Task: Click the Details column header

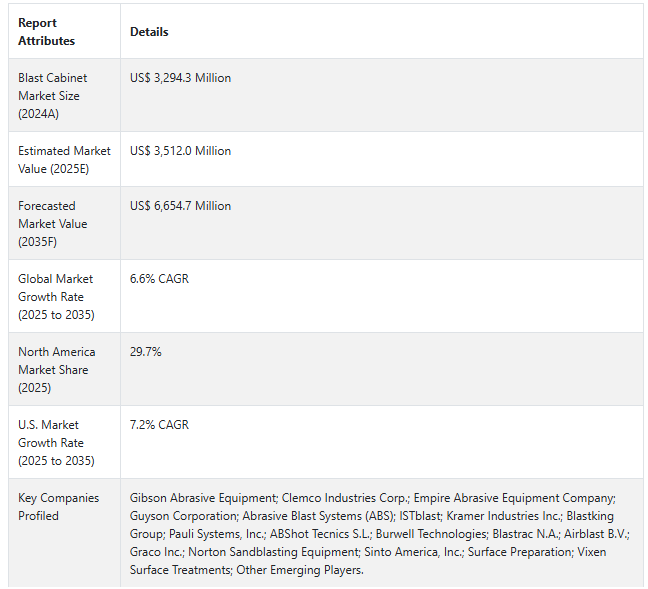Action: pos(149,32)
